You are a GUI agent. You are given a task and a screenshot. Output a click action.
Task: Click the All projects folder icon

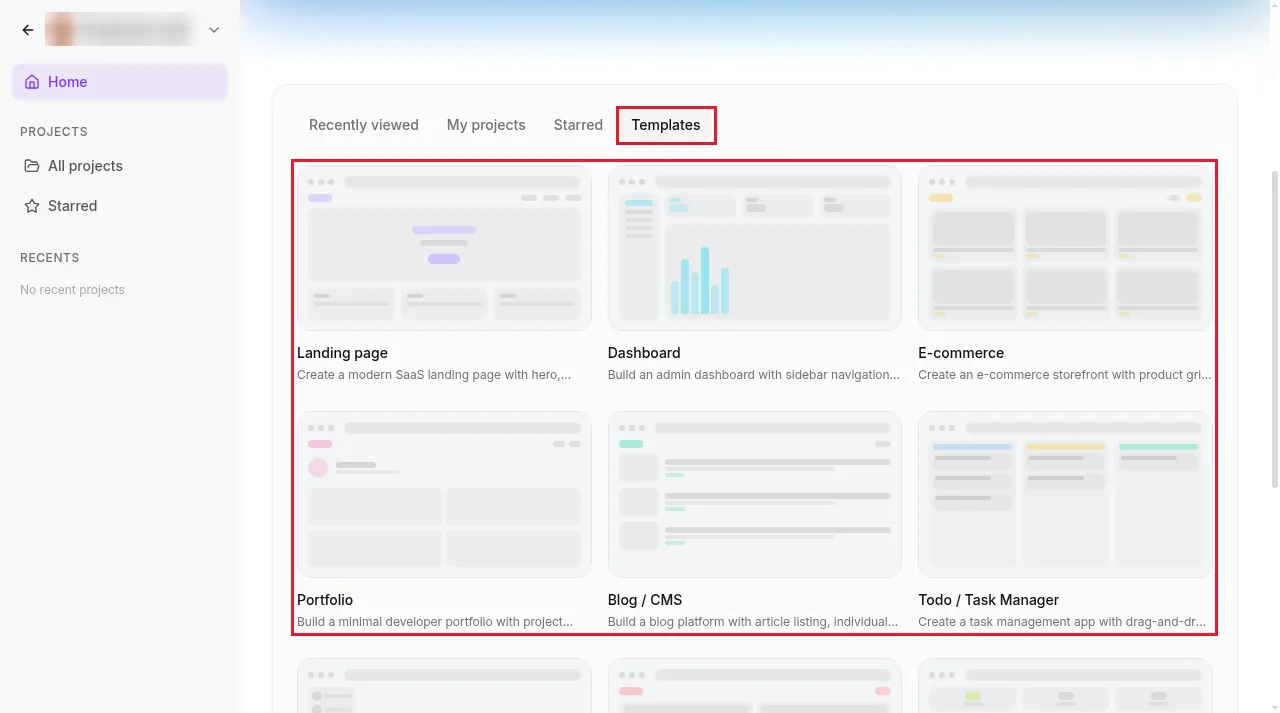pyautogui.click(x=32, y=166)
